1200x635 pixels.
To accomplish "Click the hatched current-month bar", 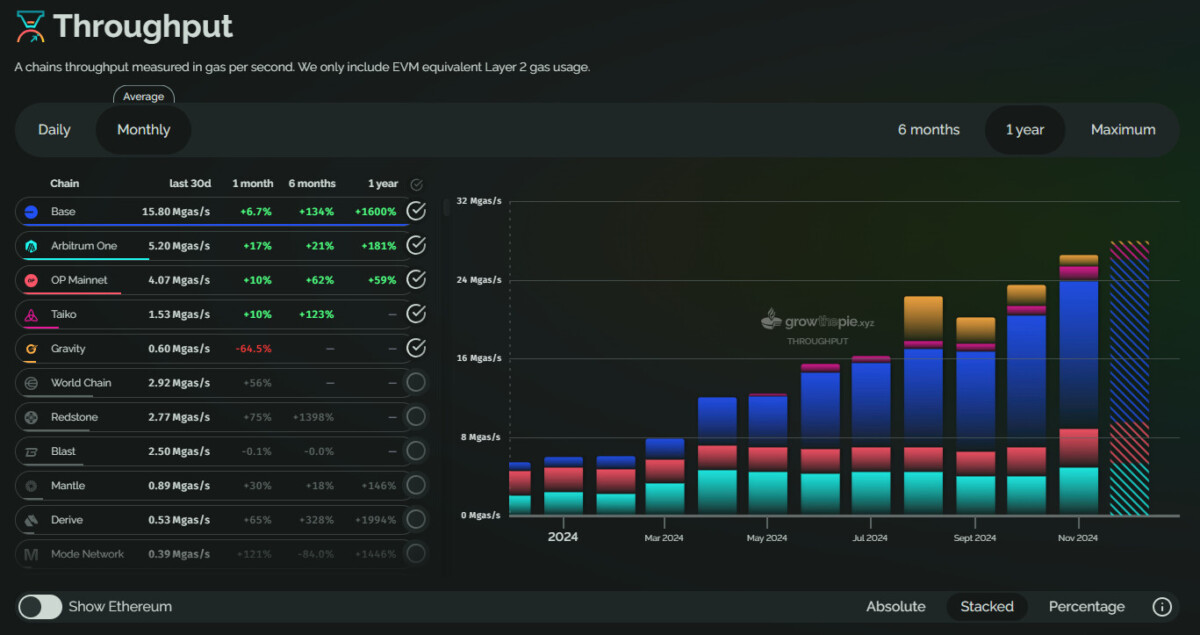I will 1130,378.
